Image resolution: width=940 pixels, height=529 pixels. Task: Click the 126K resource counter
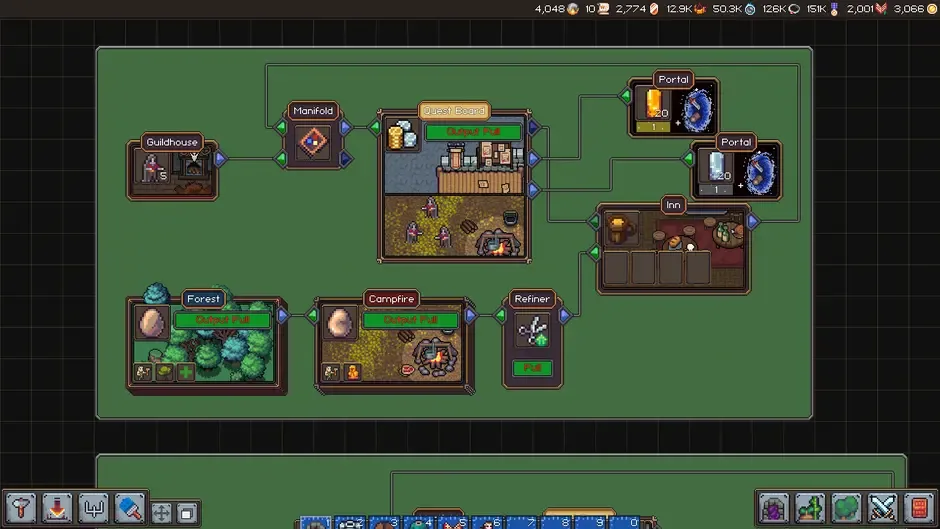781,9
